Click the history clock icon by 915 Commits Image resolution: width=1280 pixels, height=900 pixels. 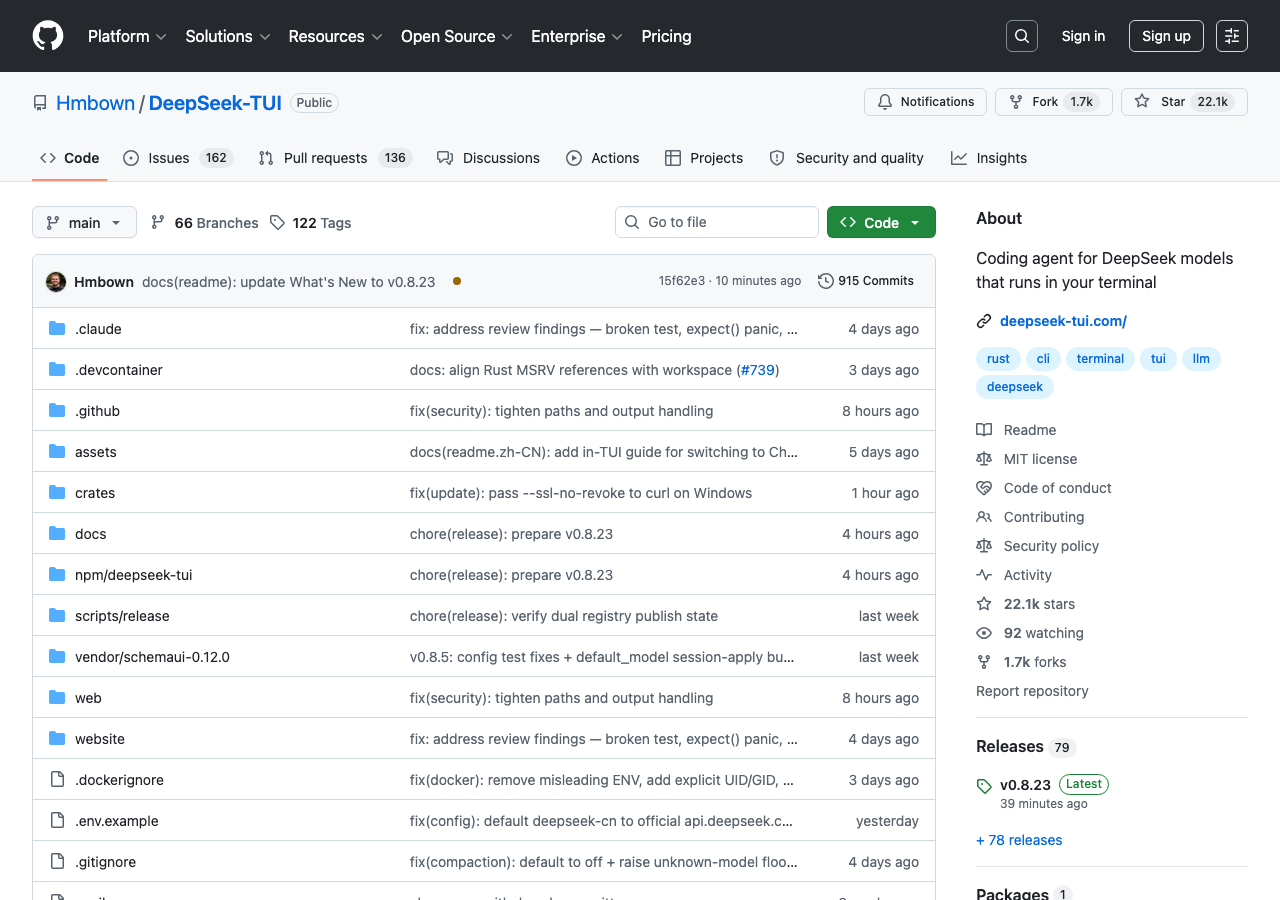[x=826, y=281]
